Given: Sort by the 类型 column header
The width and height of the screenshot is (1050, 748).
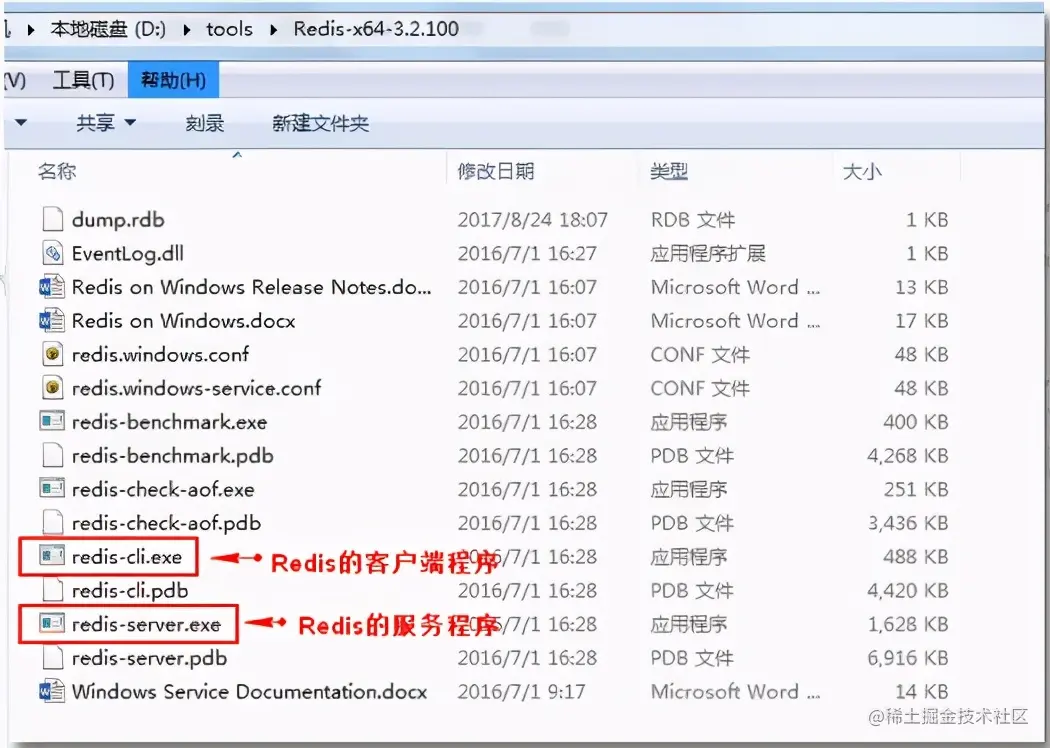Looking at the screenshot, I should click(x=668, y=171).
